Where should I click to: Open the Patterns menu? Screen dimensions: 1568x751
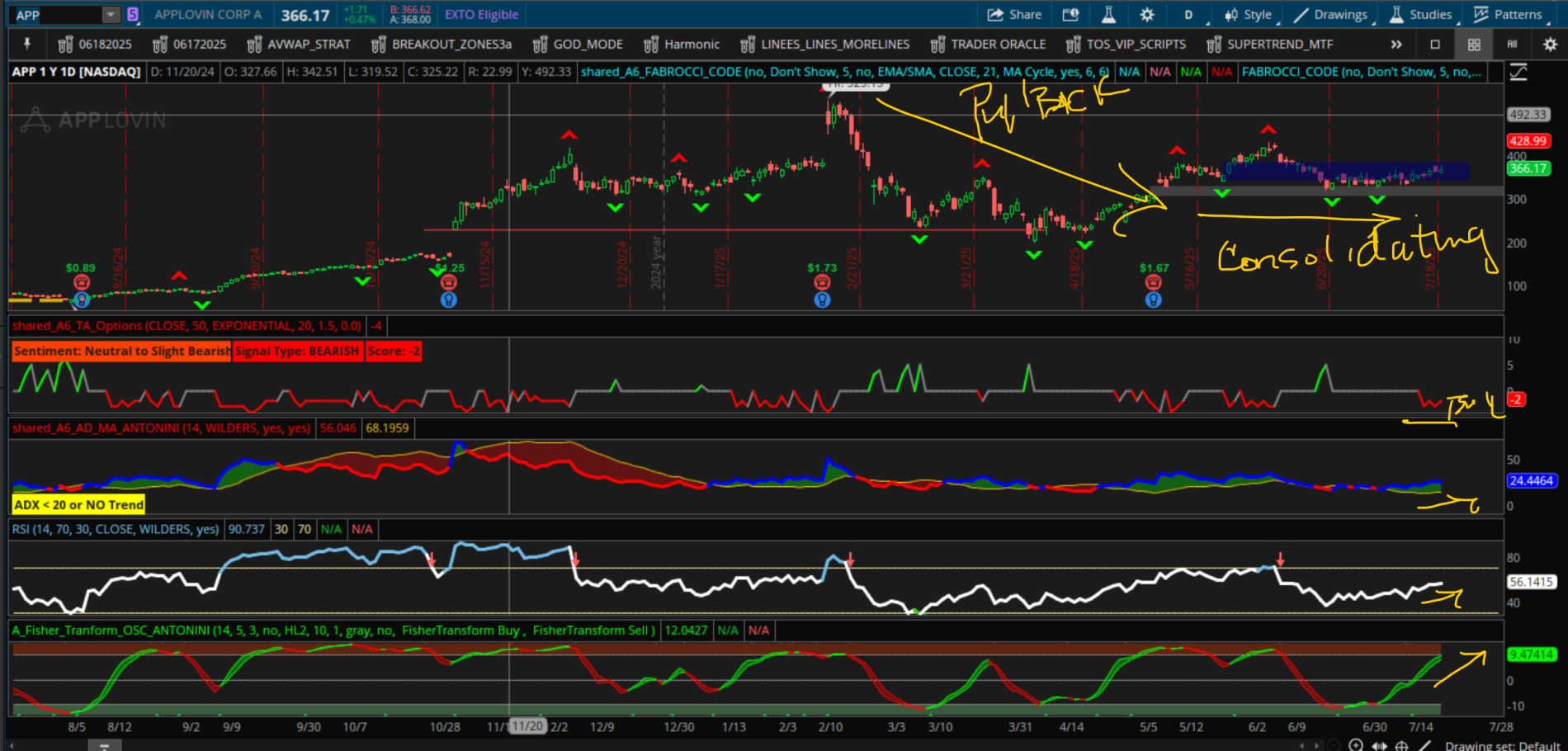[1509, 15]
